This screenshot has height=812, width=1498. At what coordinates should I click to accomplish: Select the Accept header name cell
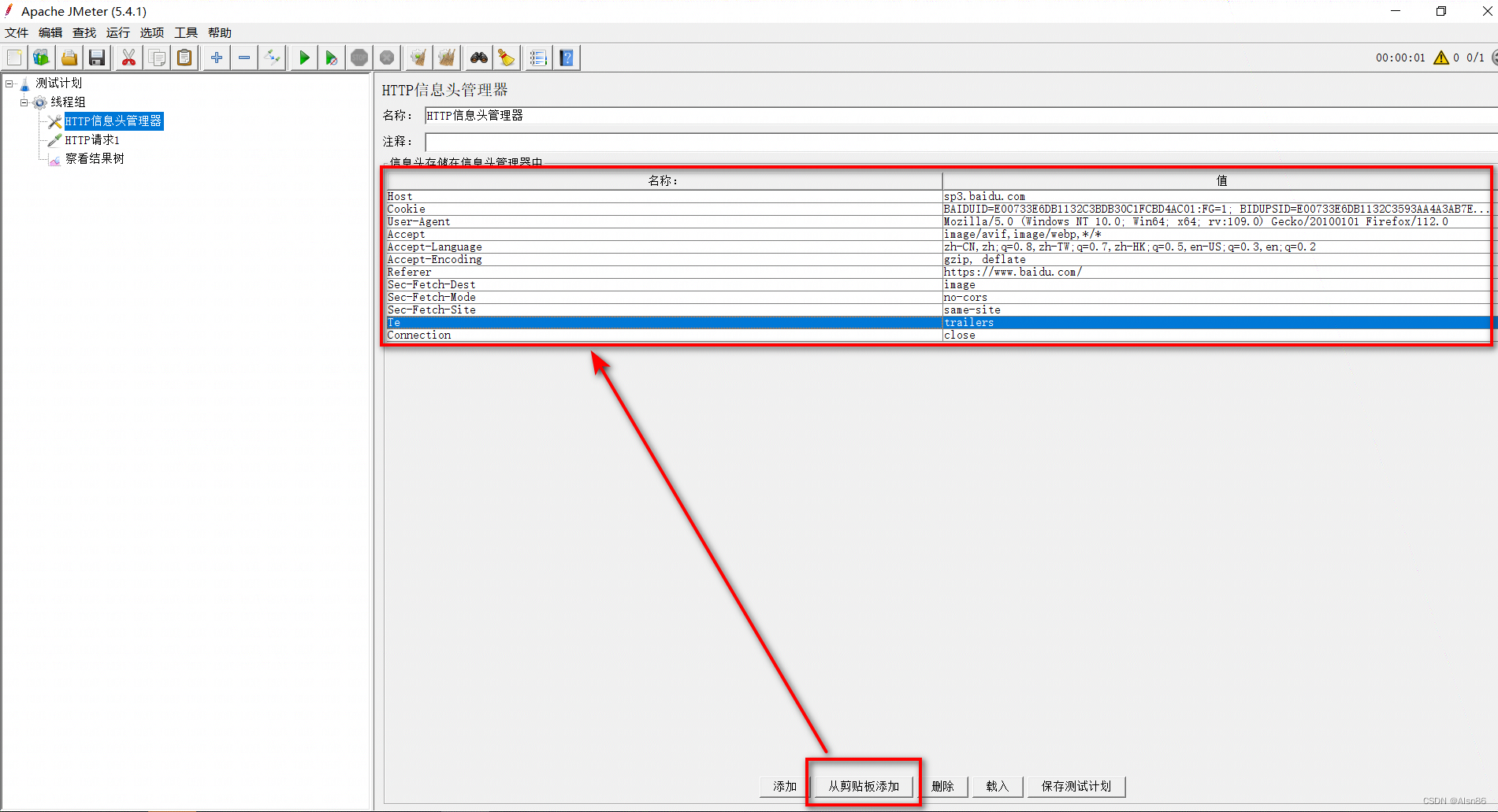(x=664, y=235)
